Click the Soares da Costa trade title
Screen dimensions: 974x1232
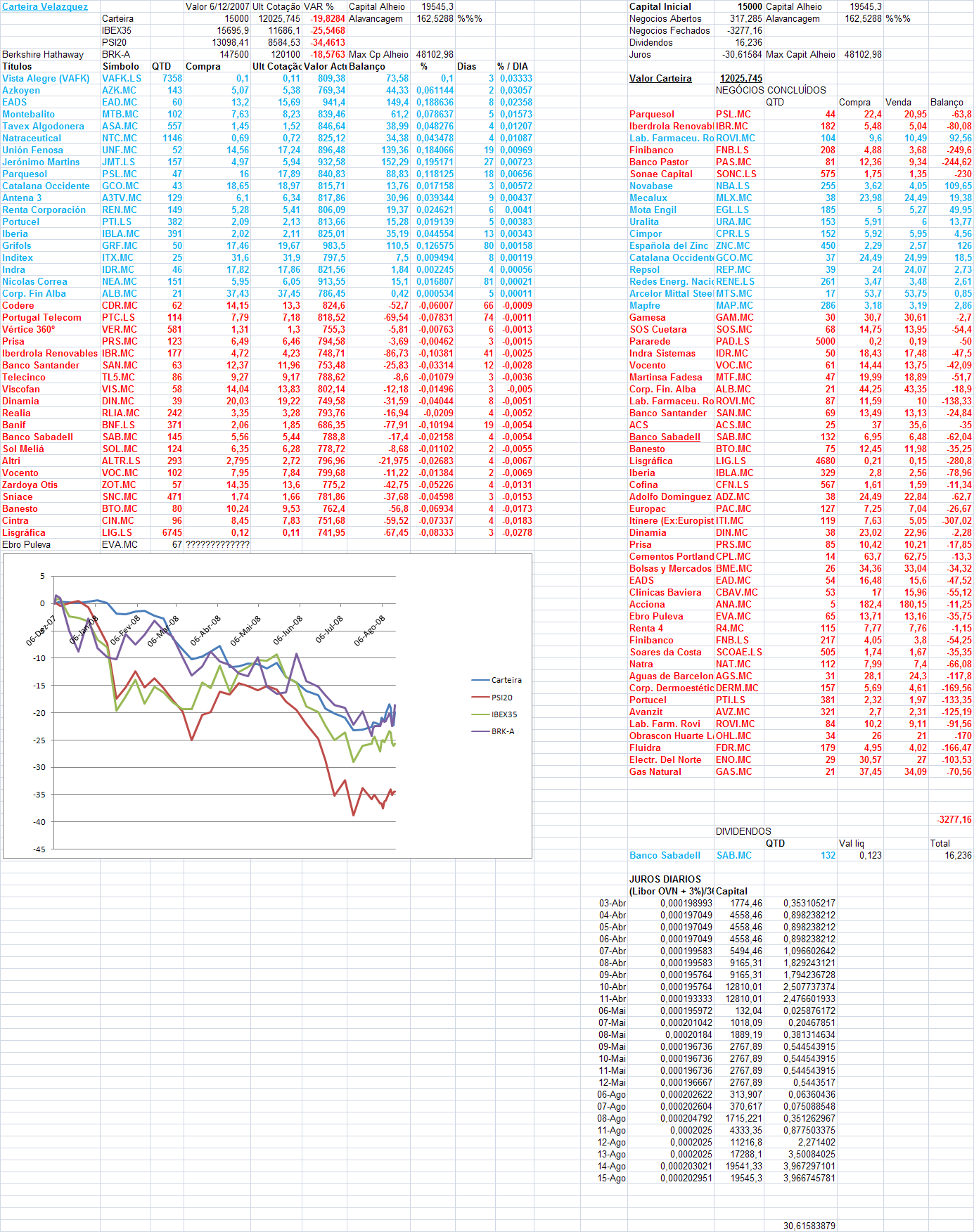pos(665,653)
